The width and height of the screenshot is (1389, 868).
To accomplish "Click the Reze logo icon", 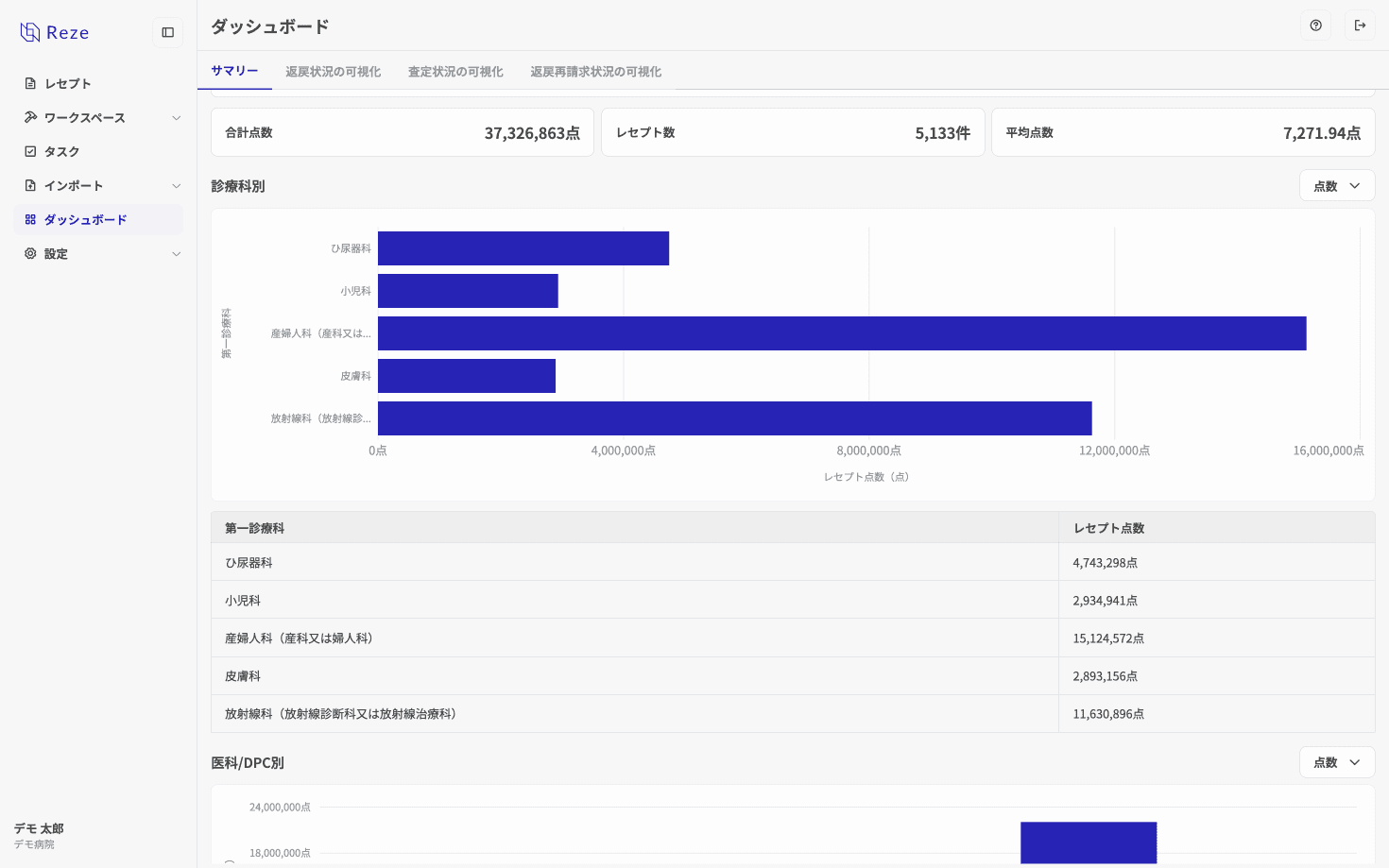I will 30,33.
